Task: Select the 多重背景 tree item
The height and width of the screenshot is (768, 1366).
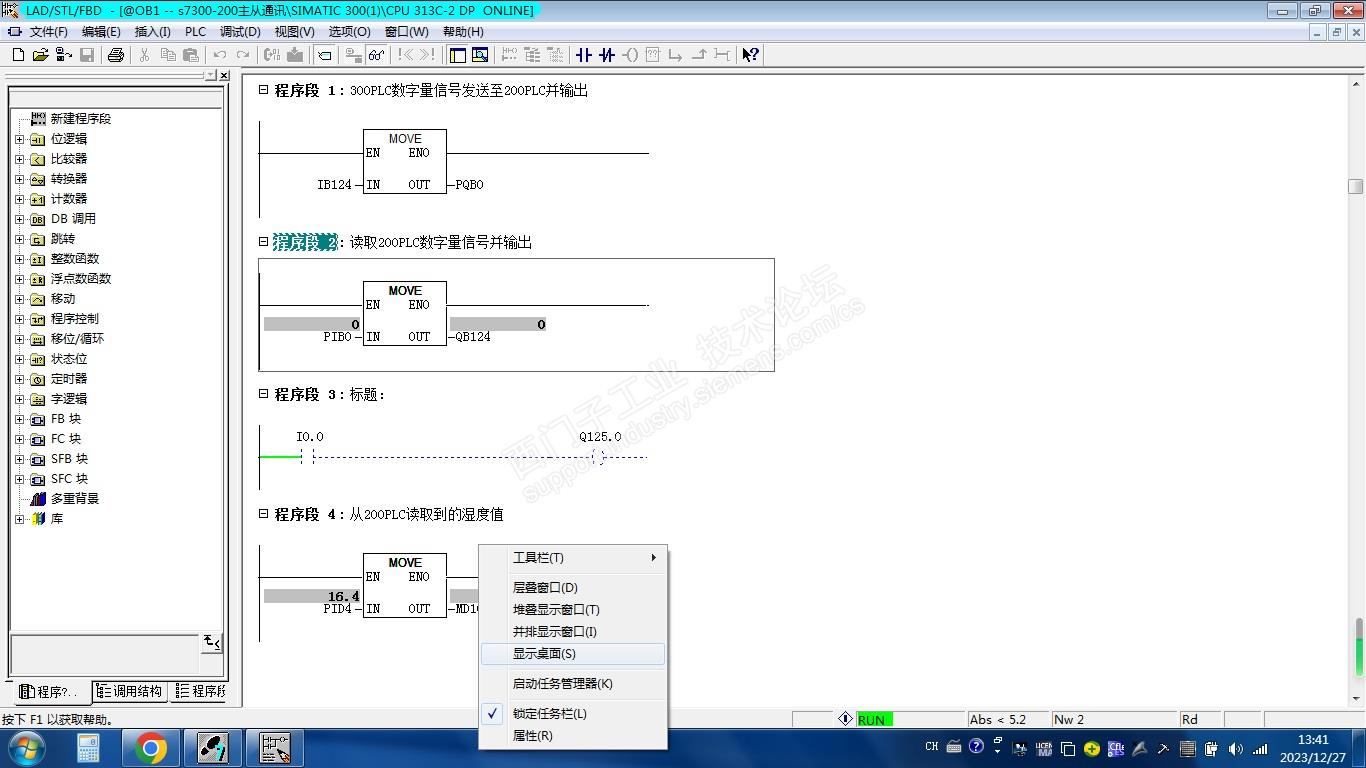Action: pos(75,499)
